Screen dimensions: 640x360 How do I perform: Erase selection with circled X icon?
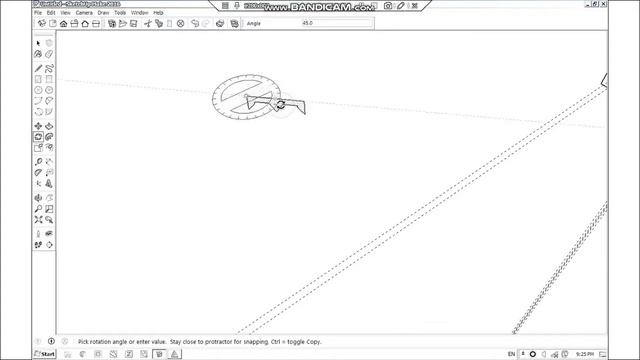[180, 24]
